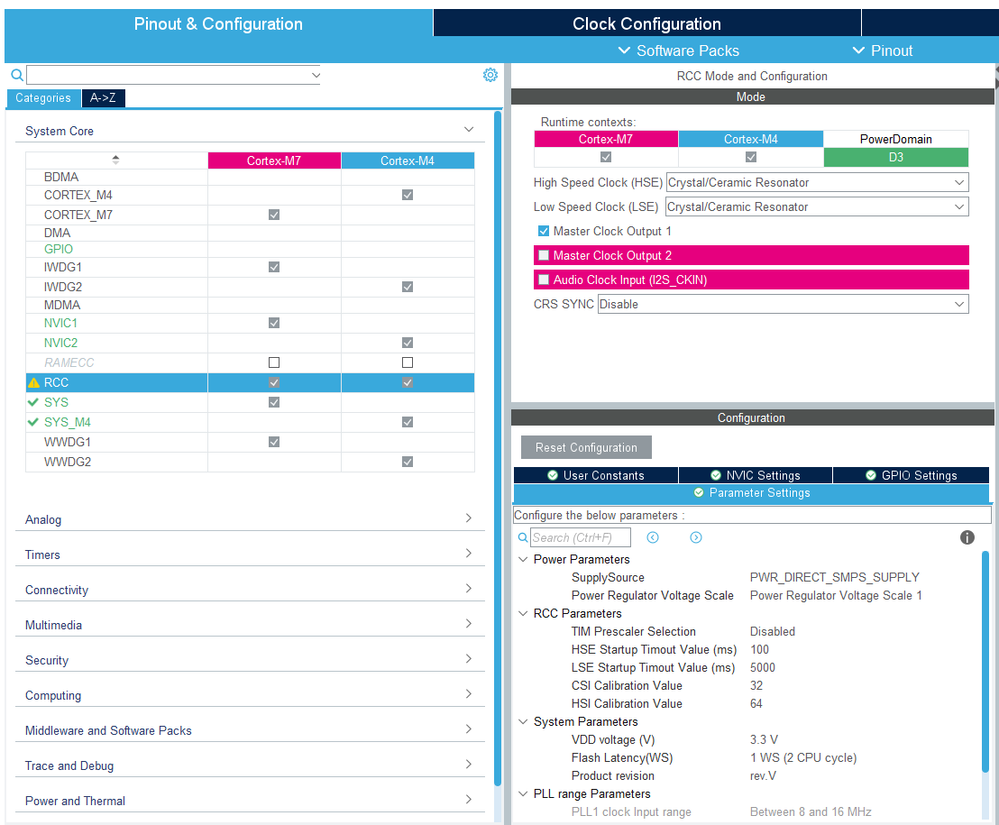Click the search magnifier icon in categories panel
Viewport: 999px width, 825px height.
click(17, 75)
